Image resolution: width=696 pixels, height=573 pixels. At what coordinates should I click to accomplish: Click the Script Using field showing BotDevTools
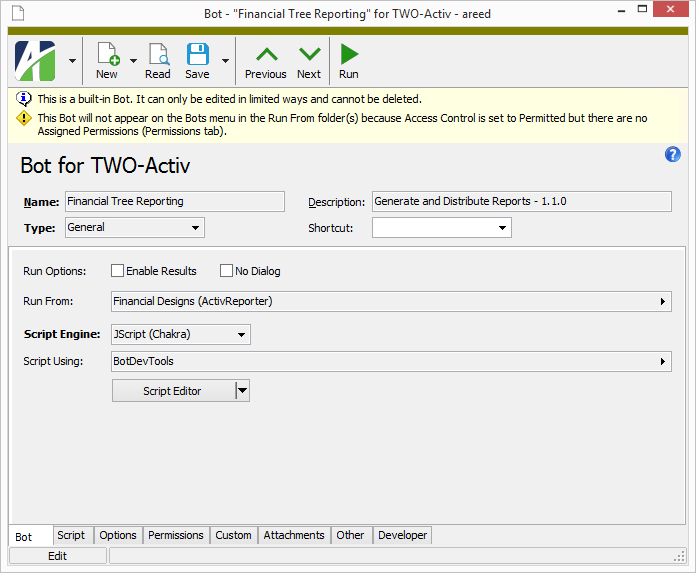[x=391, y=361]
